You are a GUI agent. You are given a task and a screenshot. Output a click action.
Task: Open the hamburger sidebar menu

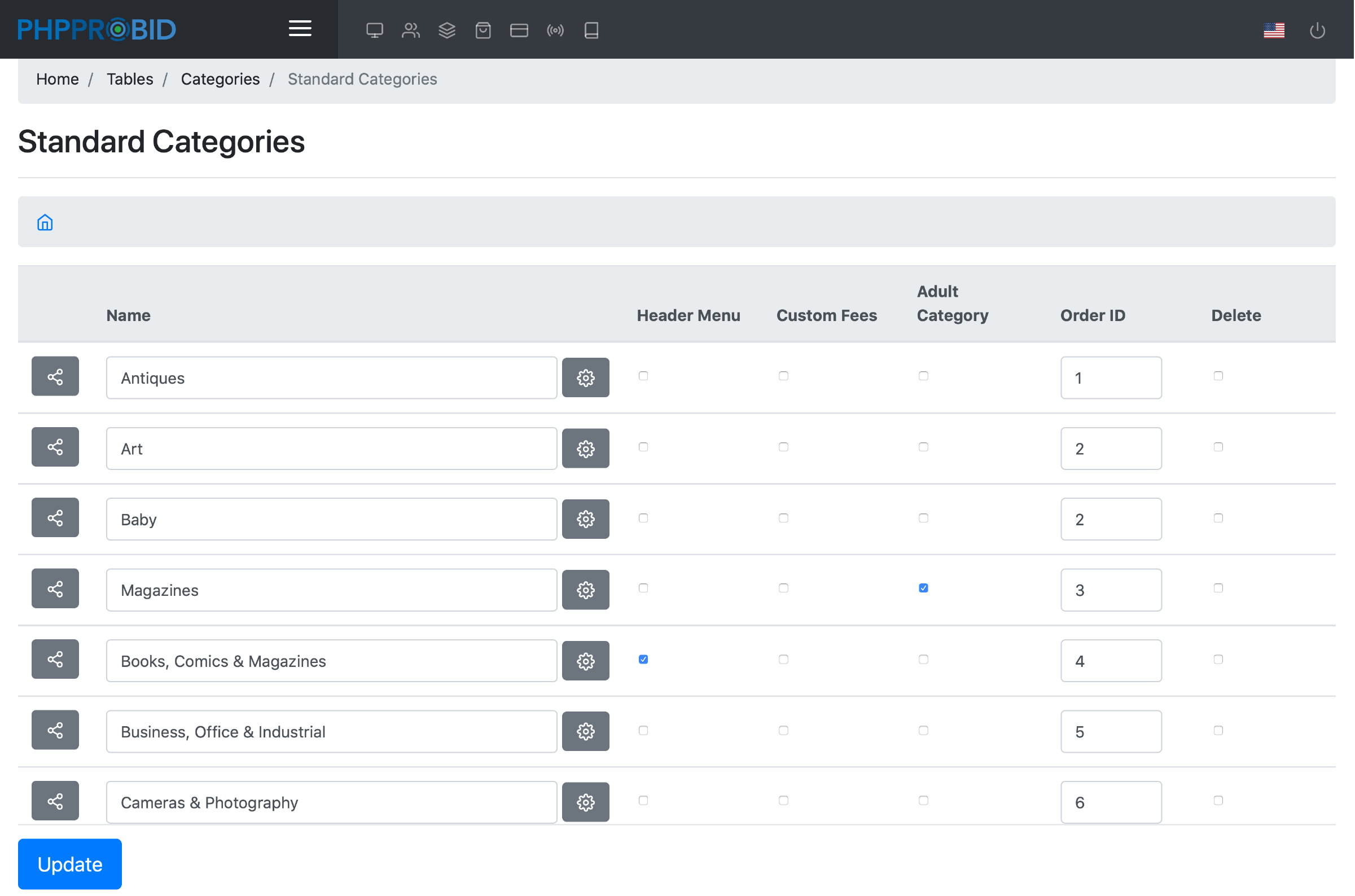[x=300, y=29]
